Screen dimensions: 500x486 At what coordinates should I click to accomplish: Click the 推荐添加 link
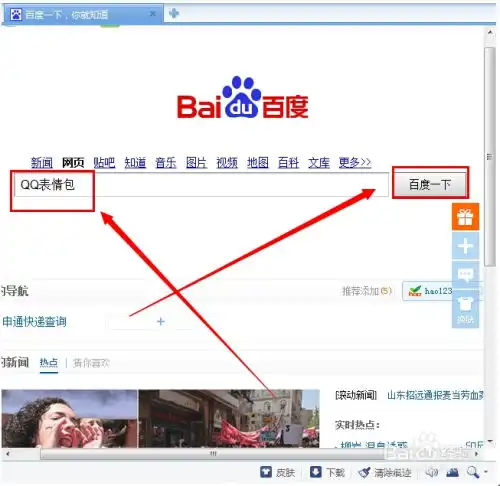click(367, 291)
